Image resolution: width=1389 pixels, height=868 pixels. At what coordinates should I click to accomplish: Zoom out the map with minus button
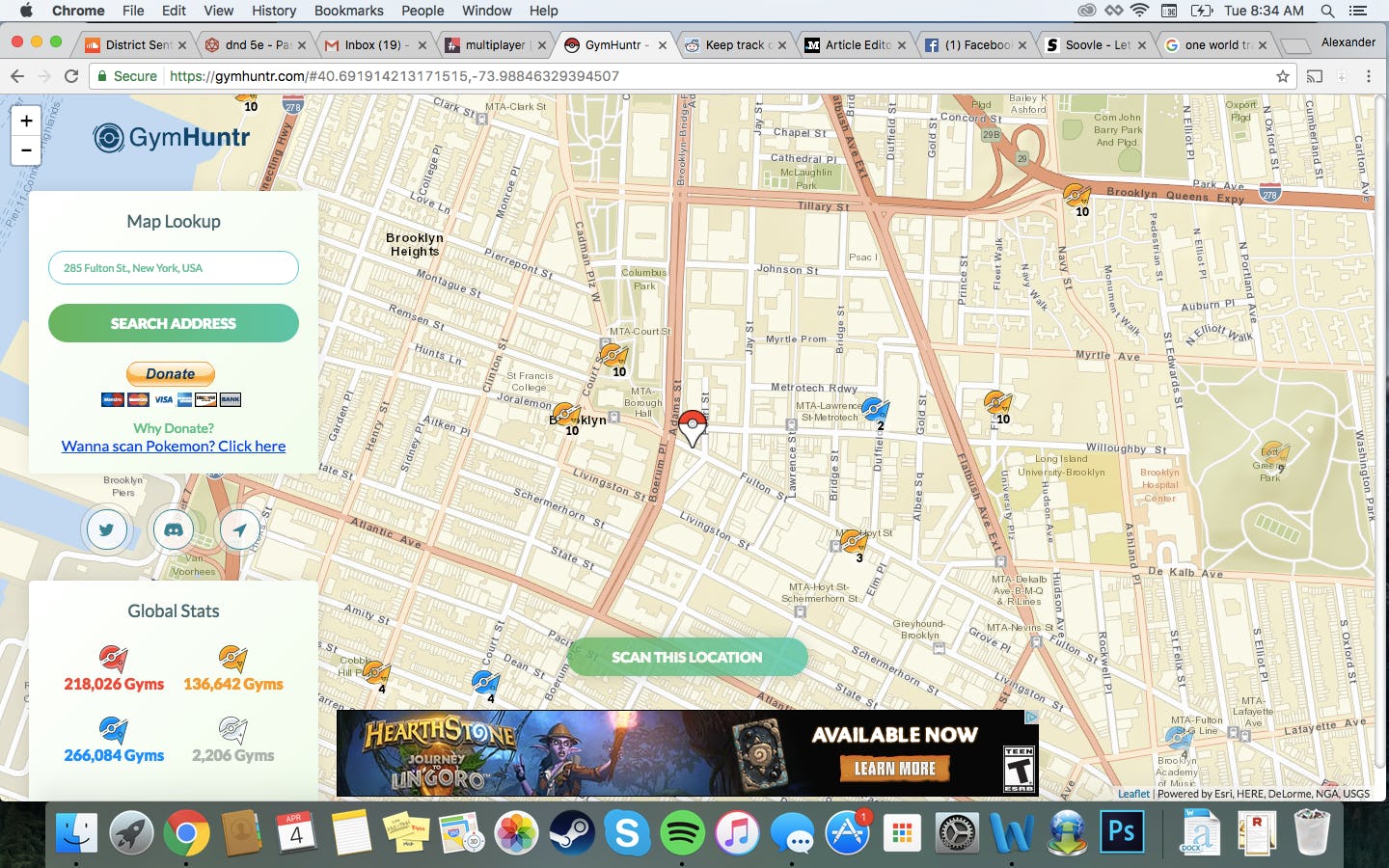(26, 149)
